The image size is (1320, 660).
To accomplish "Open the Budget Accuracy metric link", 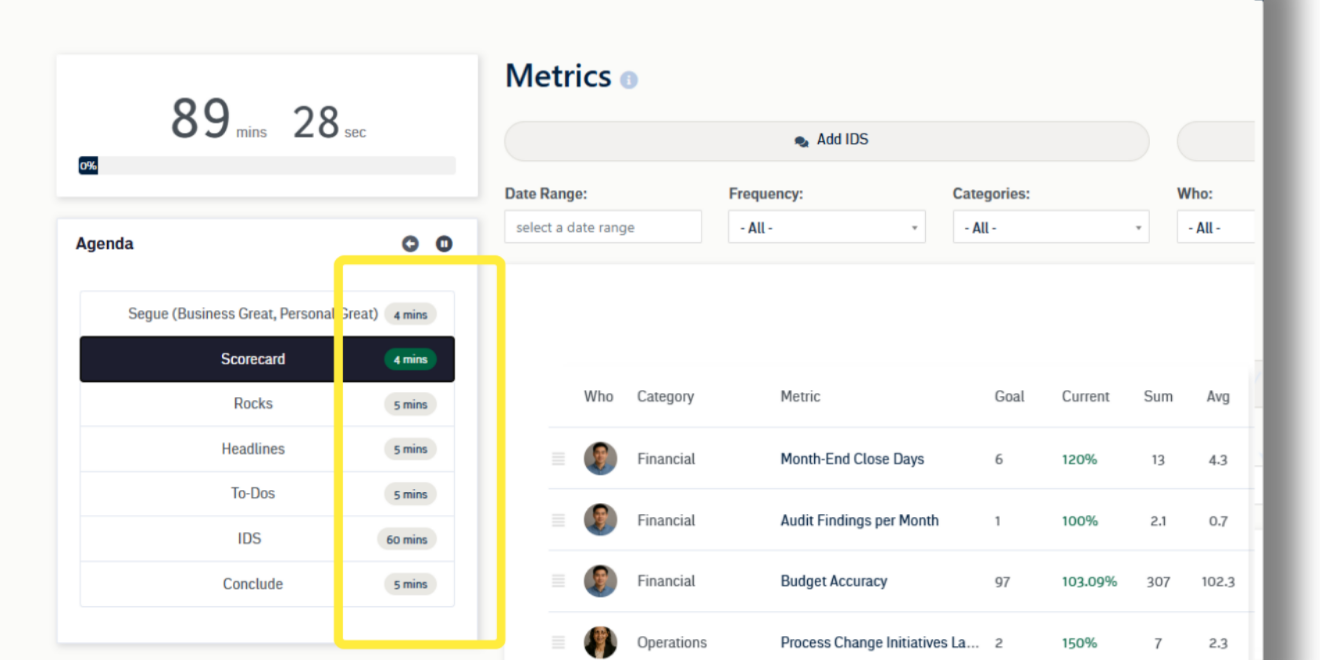I will click(833, 581).
